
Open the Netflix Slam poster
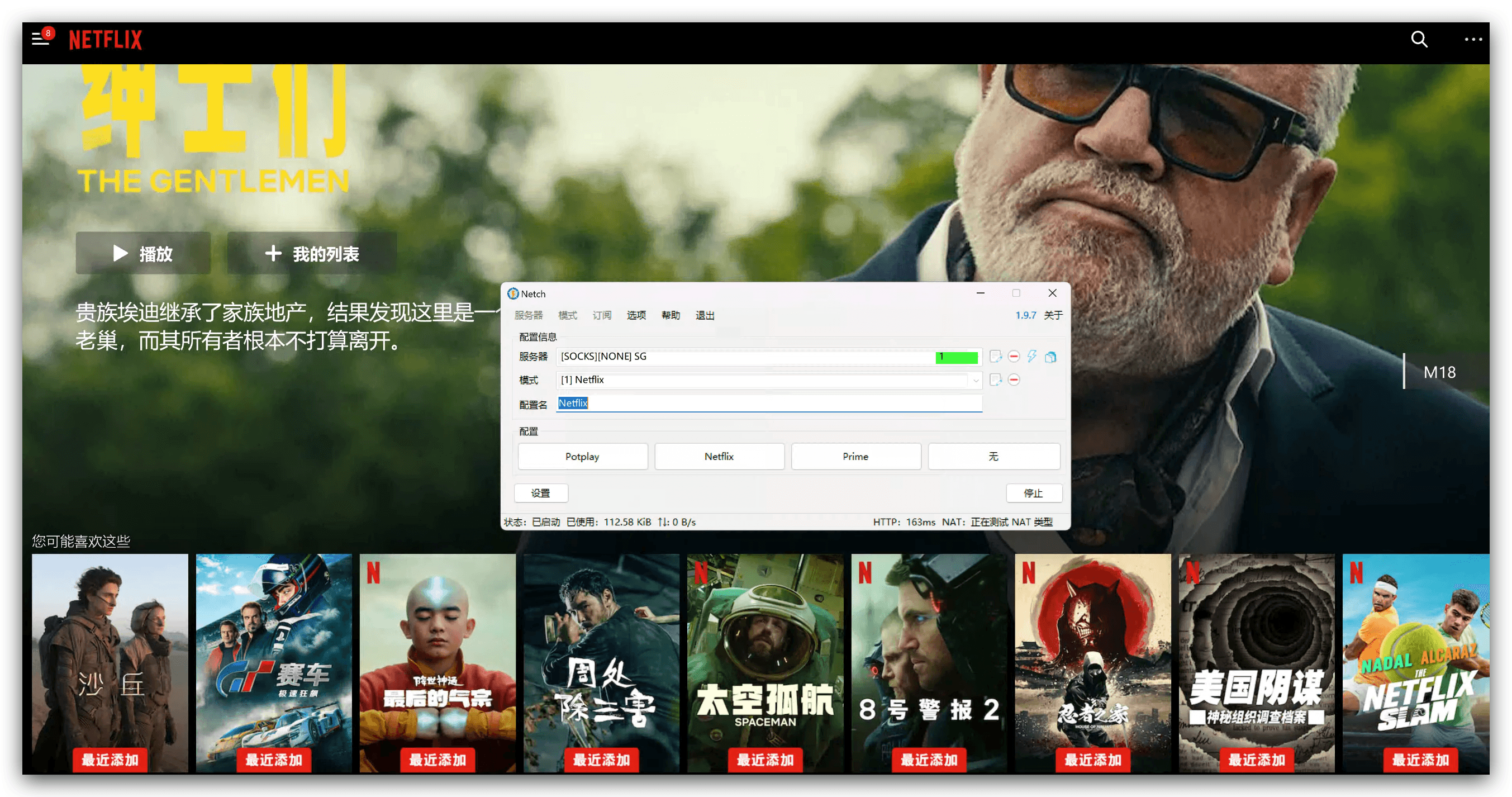(1416, 663)
